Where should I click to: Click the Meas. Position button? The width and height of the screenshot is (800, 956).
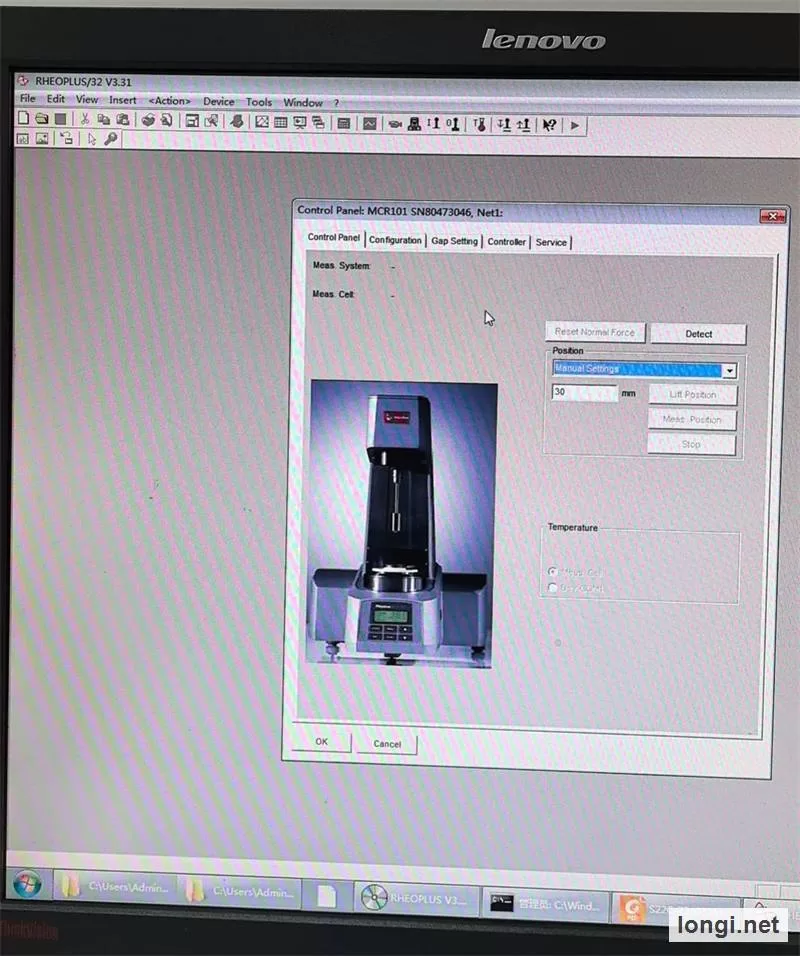[692, 419]
